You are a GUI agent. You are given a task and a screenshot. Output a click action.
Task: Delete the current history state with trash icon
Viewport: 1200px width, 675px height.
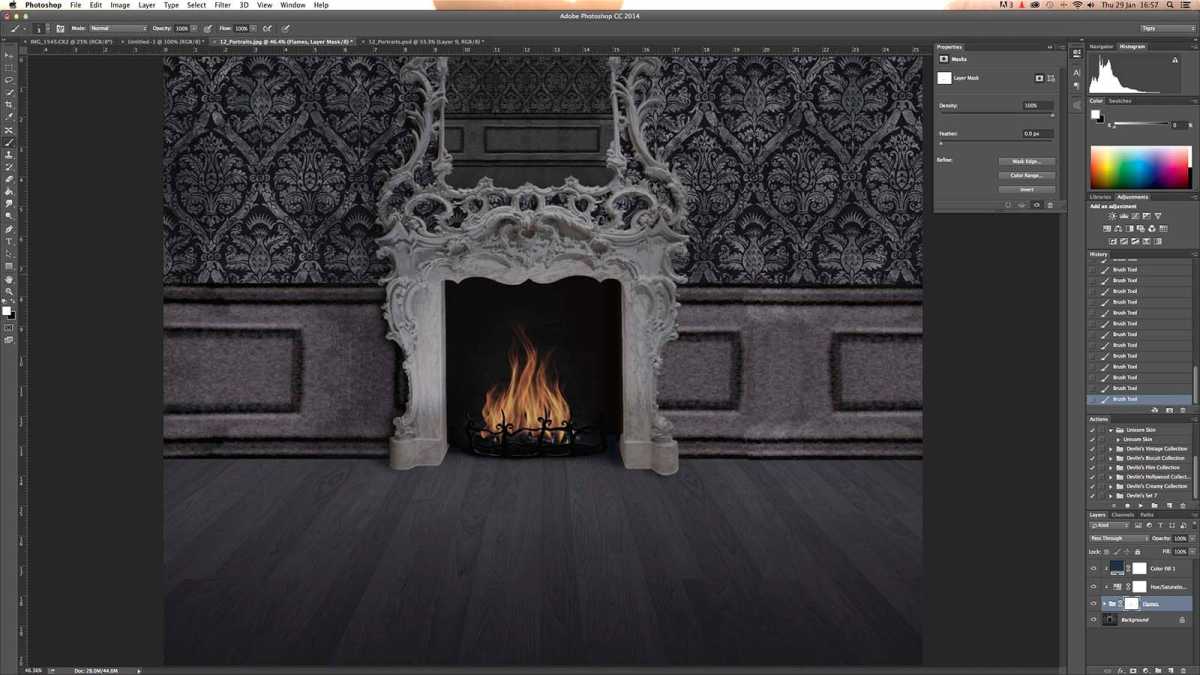click(1183, 410)
